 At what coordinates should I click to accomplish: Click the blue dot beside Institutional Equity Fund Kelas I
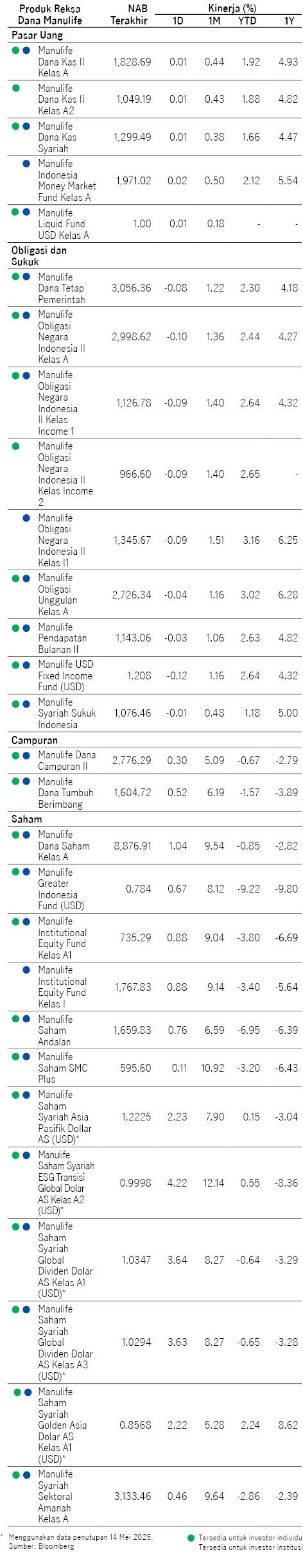click(x=26, y=970)
